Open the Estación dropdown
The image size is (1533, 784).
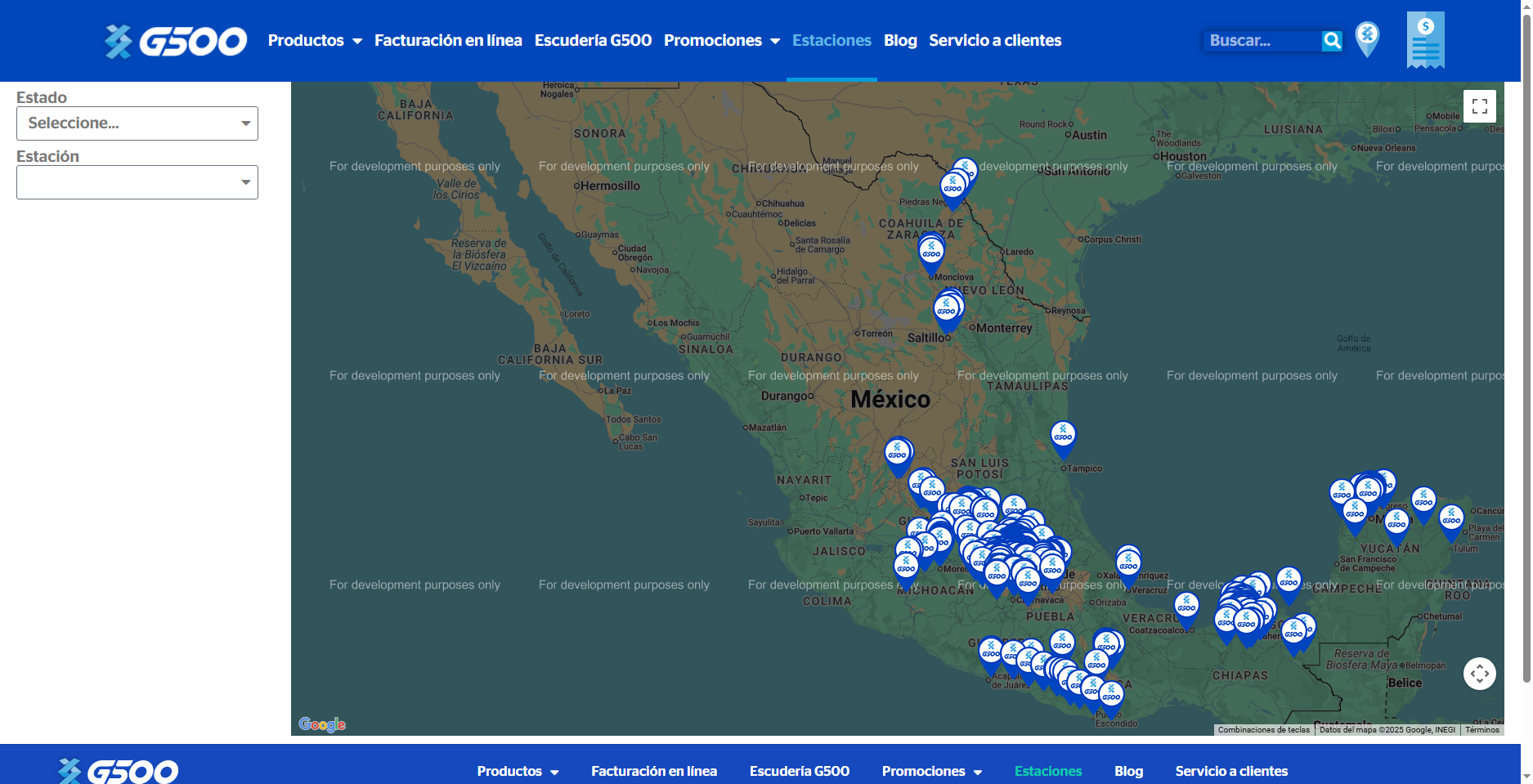click(x=137, y=182)
